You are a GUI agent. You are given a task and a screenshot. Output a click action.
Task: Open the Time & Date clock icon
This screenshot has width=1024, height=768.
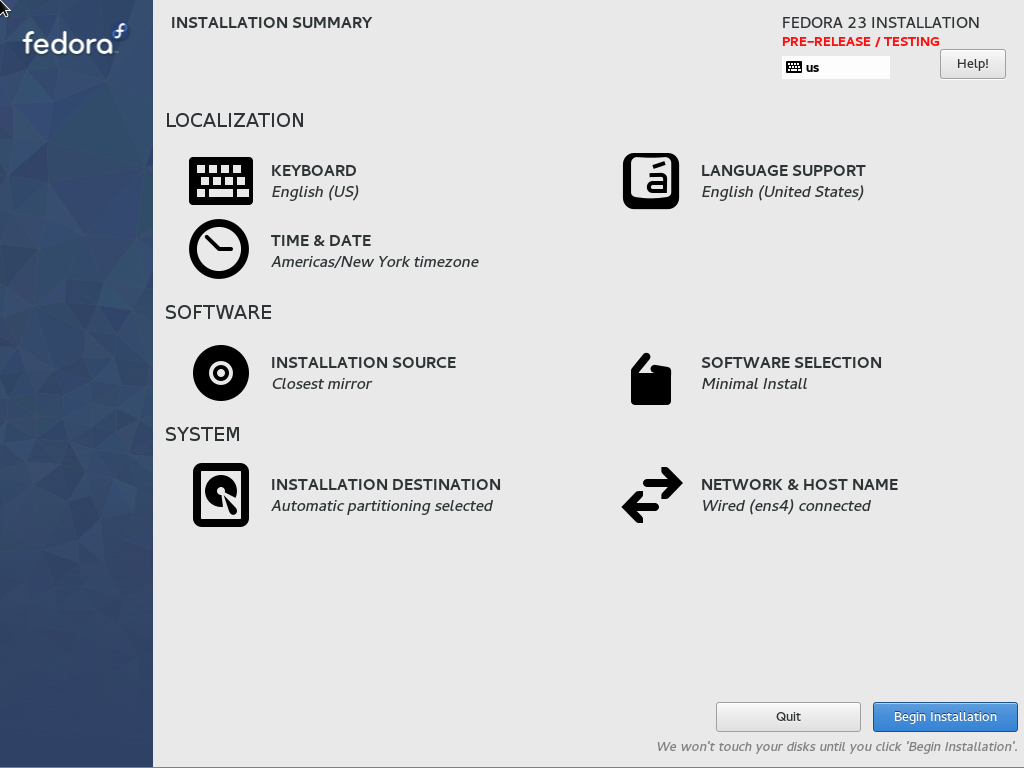(x=219, y=249)
